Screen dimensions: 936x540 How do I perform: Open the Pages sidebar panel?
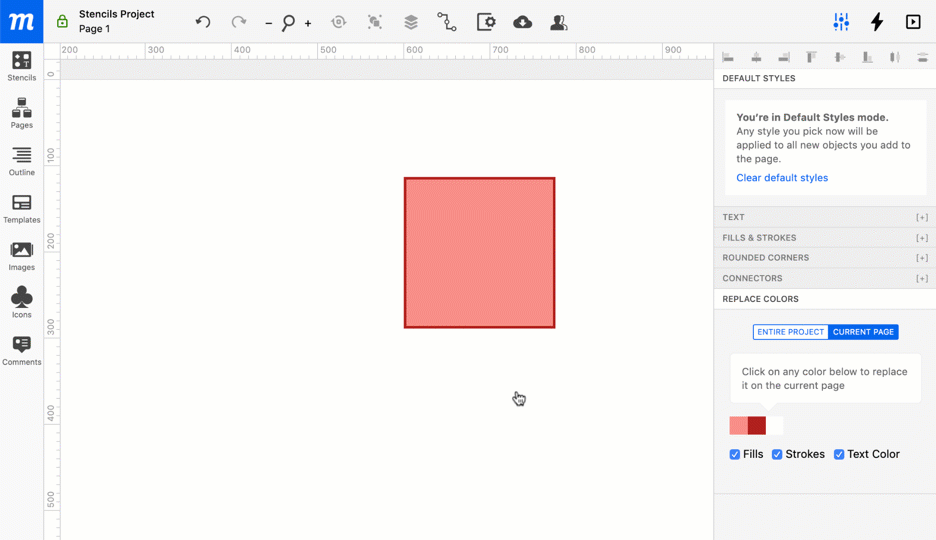pos(21,113)
